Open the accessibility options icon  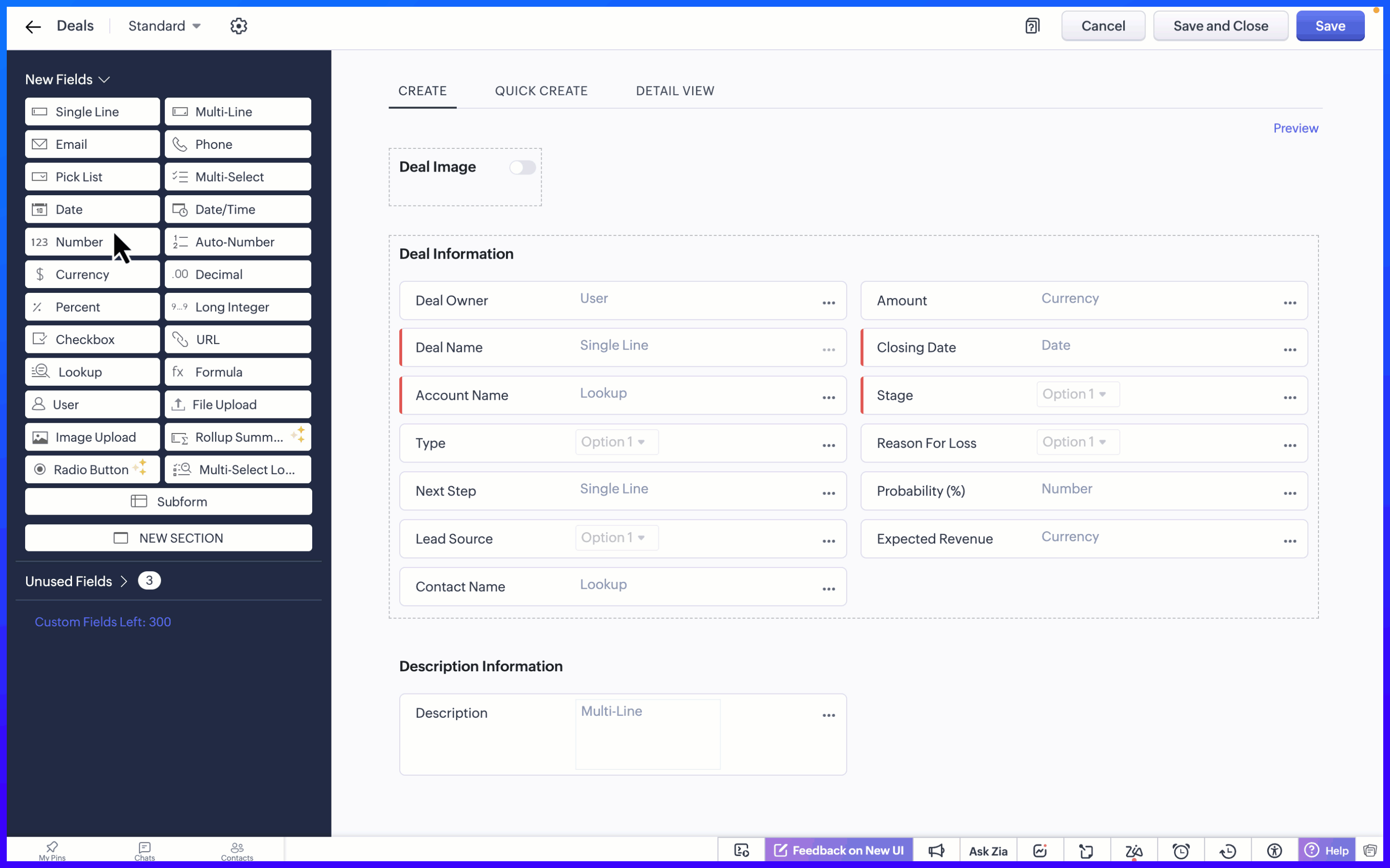click(1274, 850)
